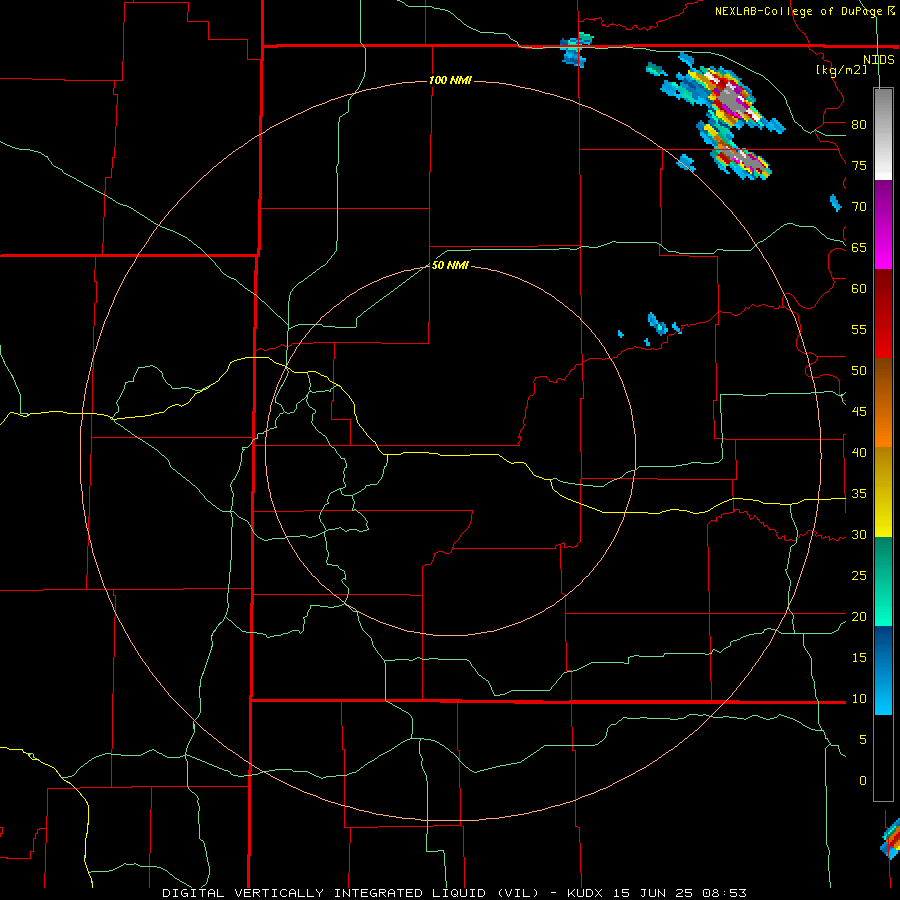Pick the gray-white top segment of VIL scale

pos(883,134)
